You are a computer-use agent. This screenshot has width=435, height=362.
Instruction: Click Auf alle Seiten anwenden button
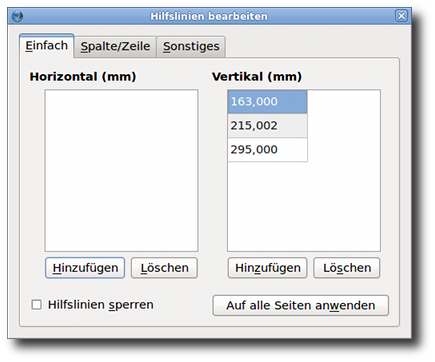(301, 305)
